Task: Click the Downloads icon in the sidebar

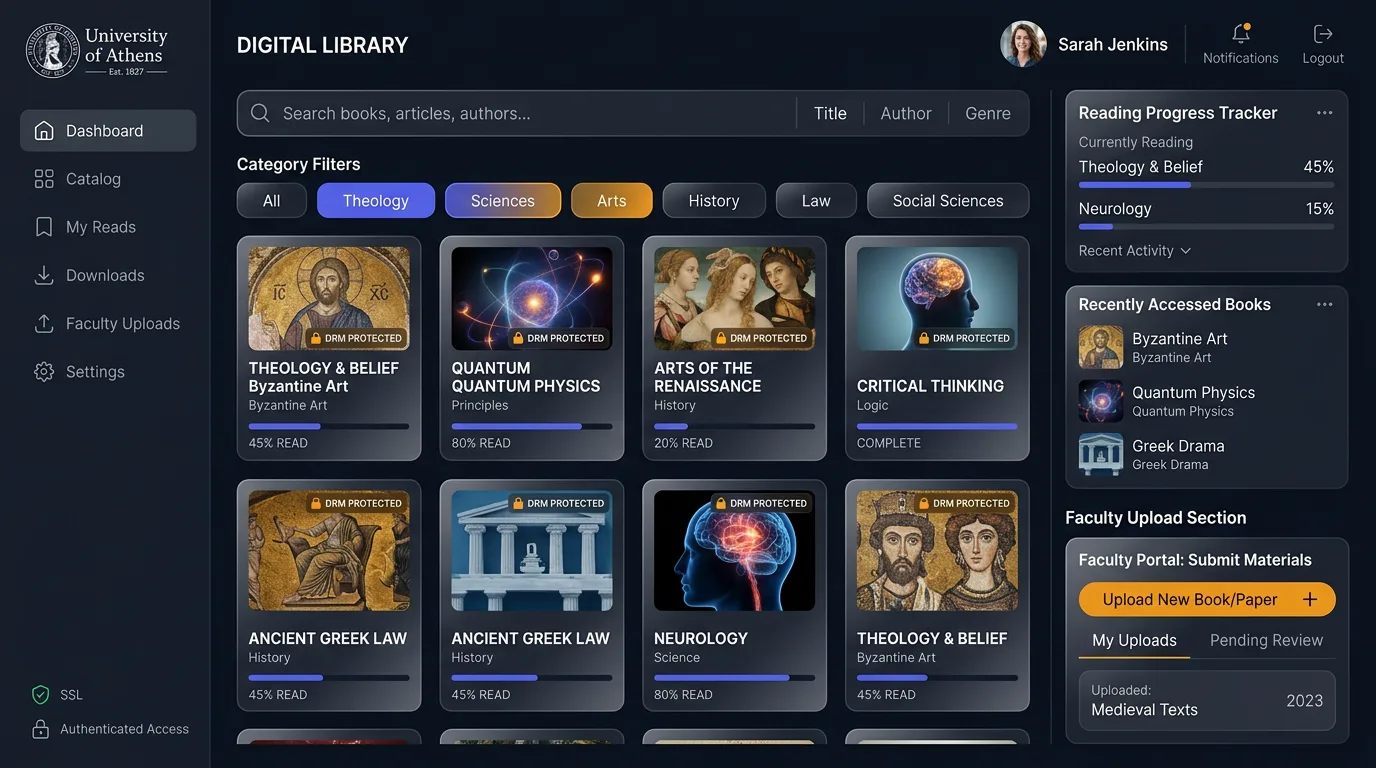Action: click(44, 274)
